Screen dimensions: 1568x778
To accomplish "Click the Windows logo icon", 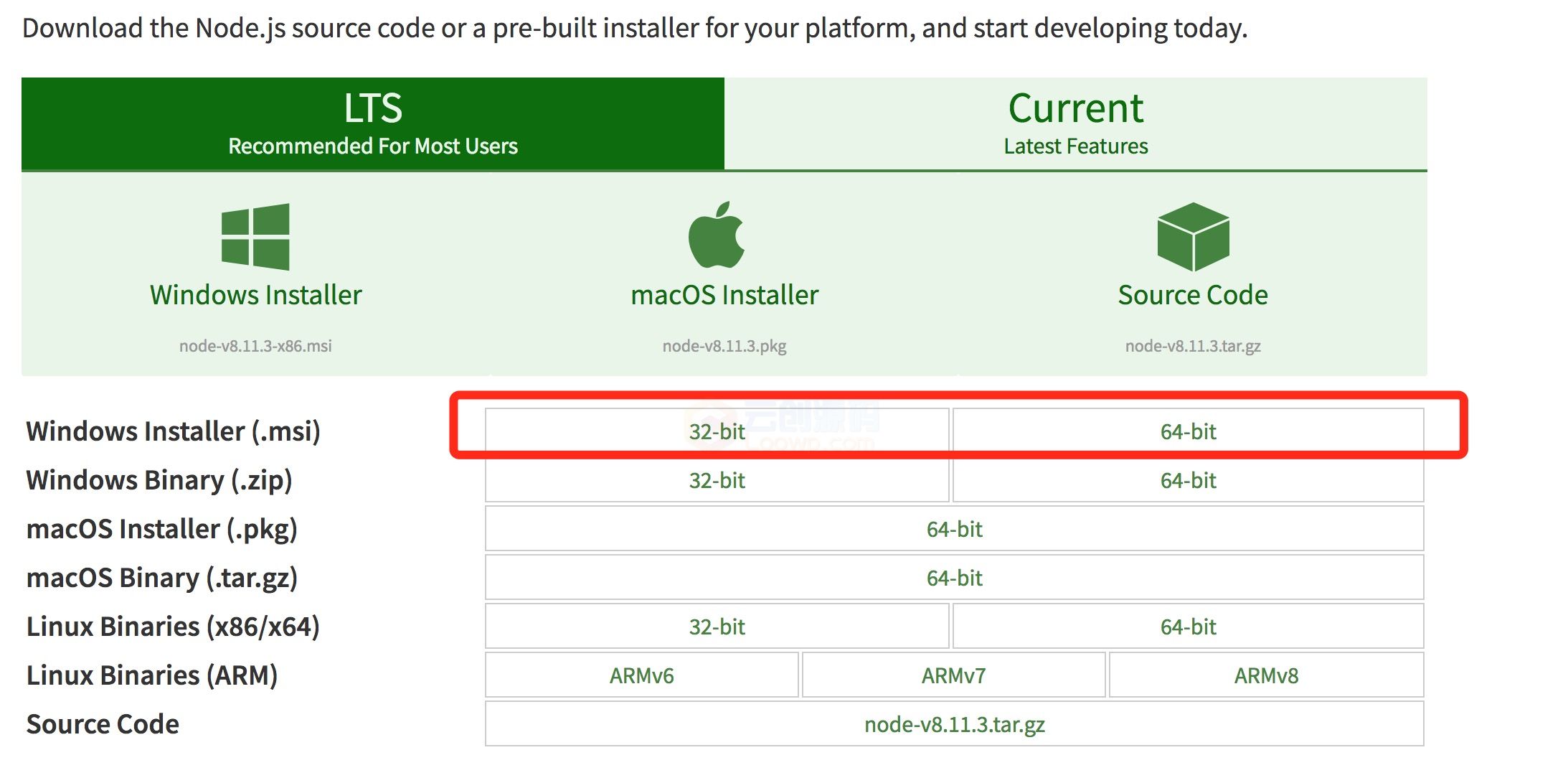I will pos(255,237).
